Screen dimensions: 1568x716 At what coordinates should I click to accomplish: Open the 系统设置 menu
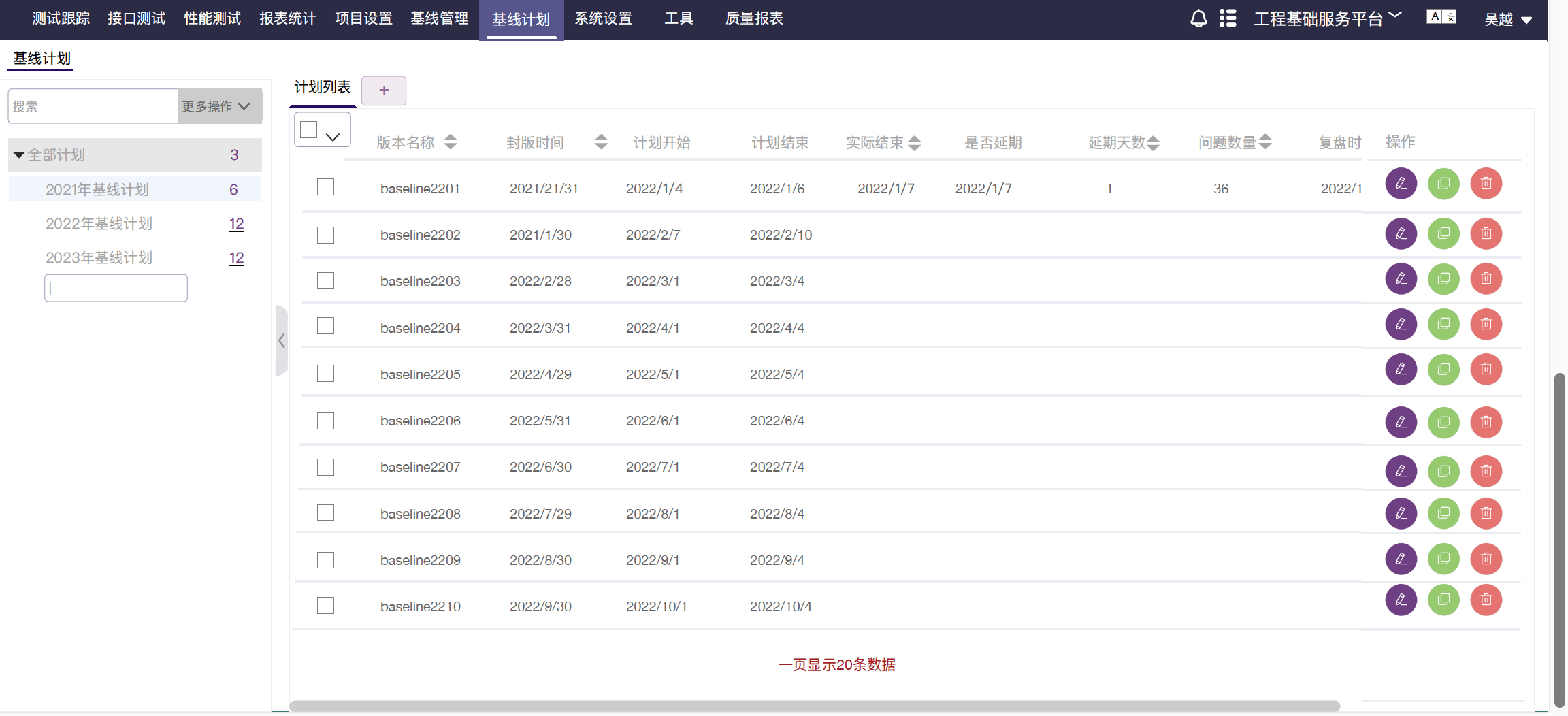(604, 18)
